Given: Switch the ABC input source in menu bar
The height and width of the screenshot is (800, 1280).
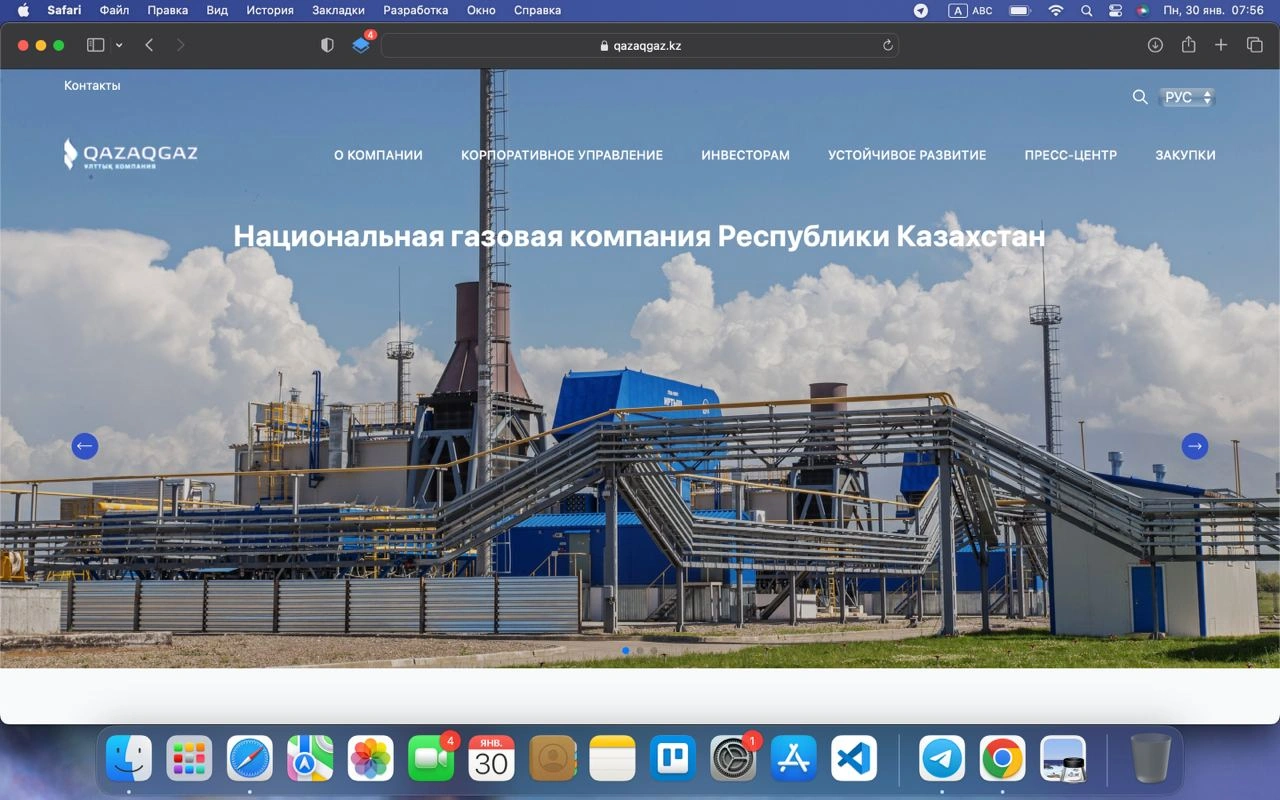Looking at the screenshot, I should point(970,11).
